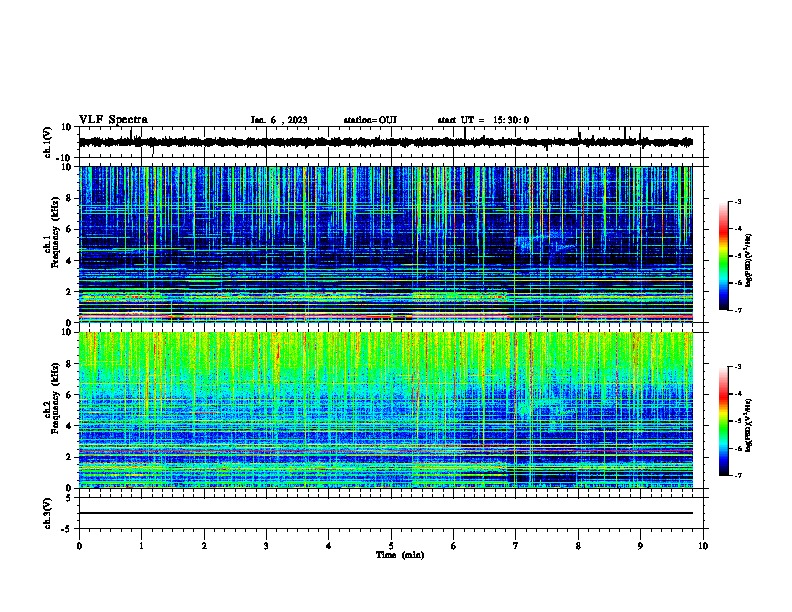Click the ch.3 flat voltage line
The width and height of the screenshot is (792, 612).
385,513
